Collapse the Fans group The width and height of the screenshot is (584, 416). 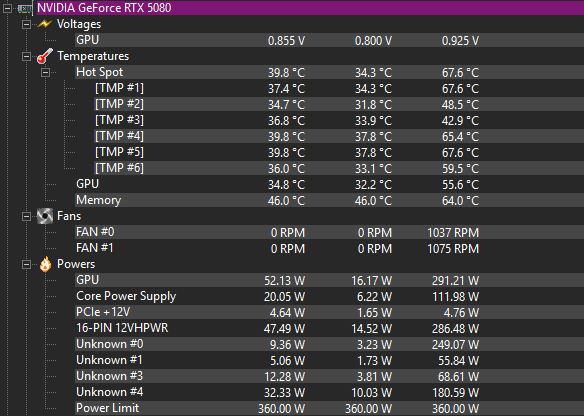(x=26, y=217)
